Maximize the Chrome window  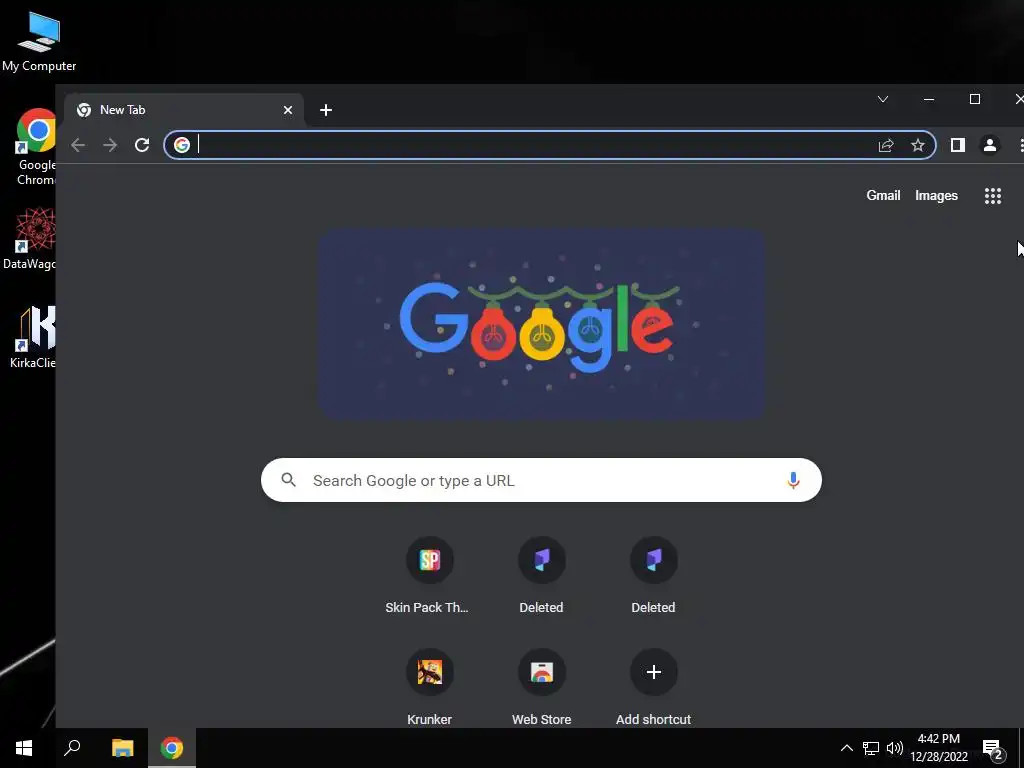click(x=974, y=99)
